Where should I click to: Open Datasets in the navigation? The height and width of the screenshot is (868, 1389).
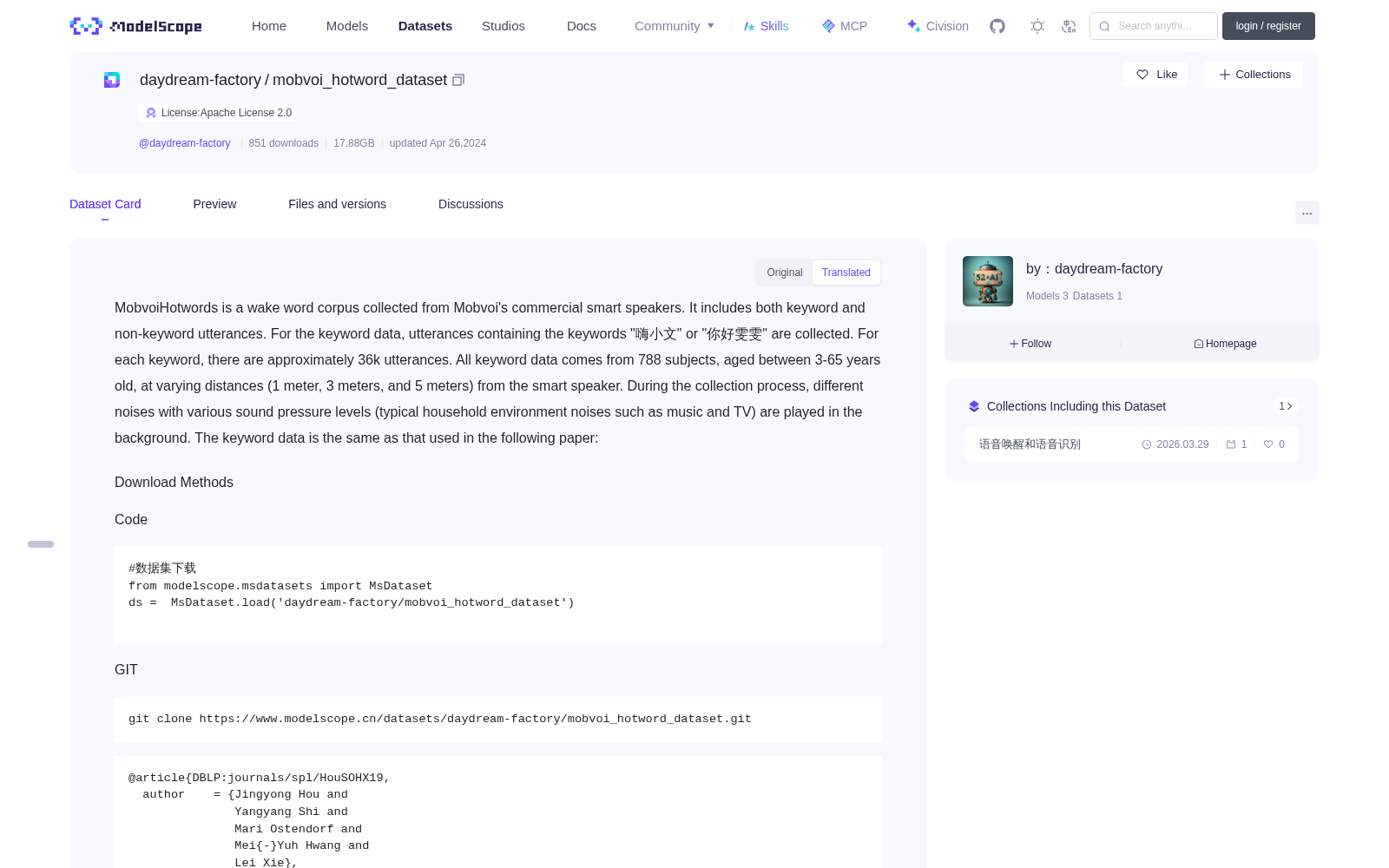[425, 26]
